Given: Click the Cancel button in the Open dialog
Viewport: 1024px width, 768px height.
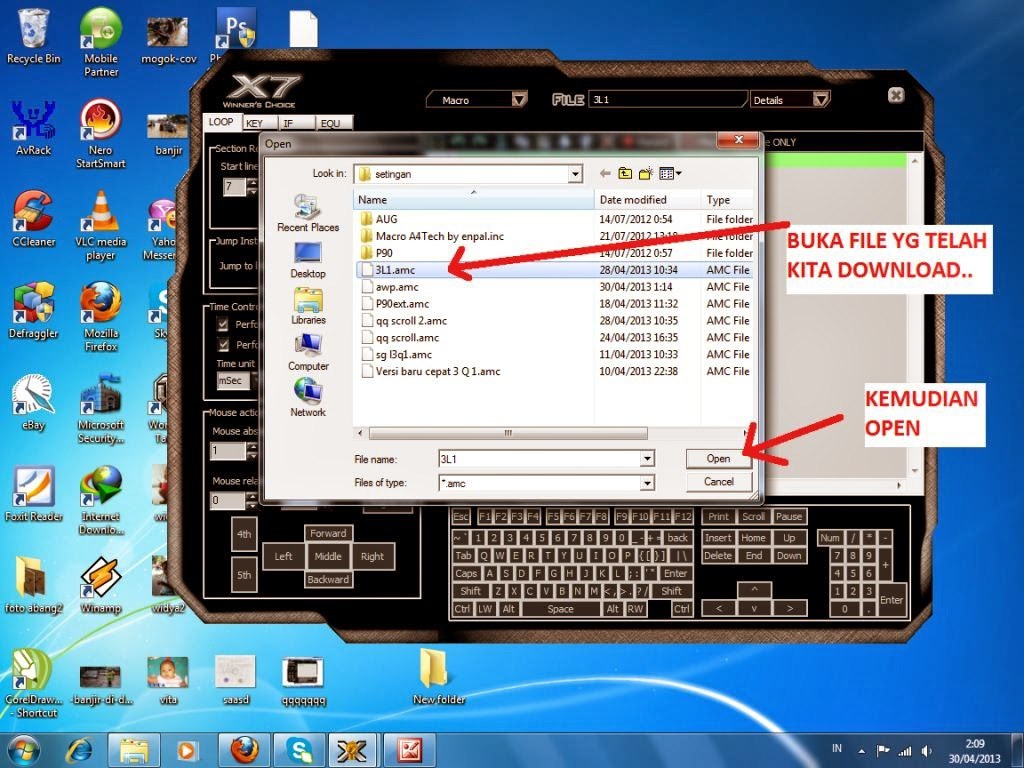Looking at the screenshot, I should click(717, 481).
